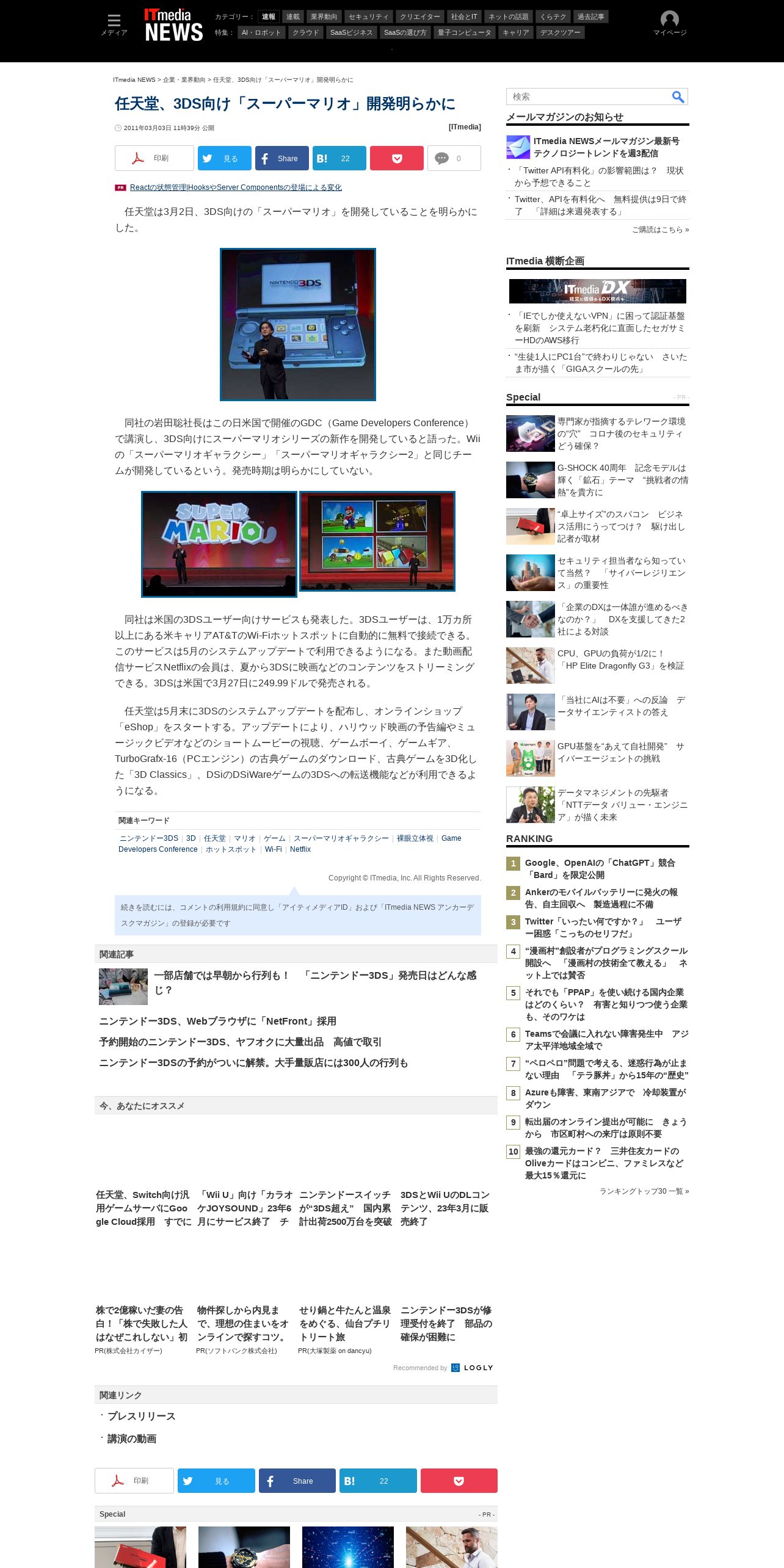The image size is (784, 1568).
Task: Select the クリエイター category tab
Action: coord(419,16)
